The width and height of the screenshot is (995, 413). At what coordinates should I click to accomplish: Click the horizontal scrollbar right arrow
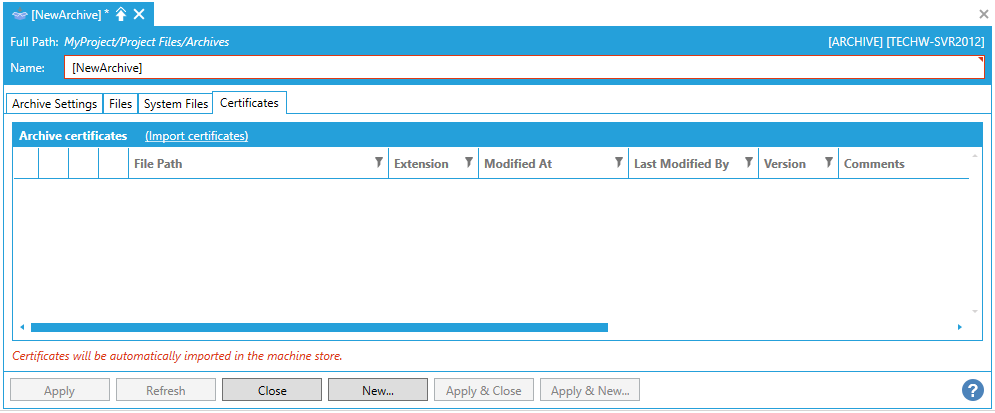(x=960, y=327)
